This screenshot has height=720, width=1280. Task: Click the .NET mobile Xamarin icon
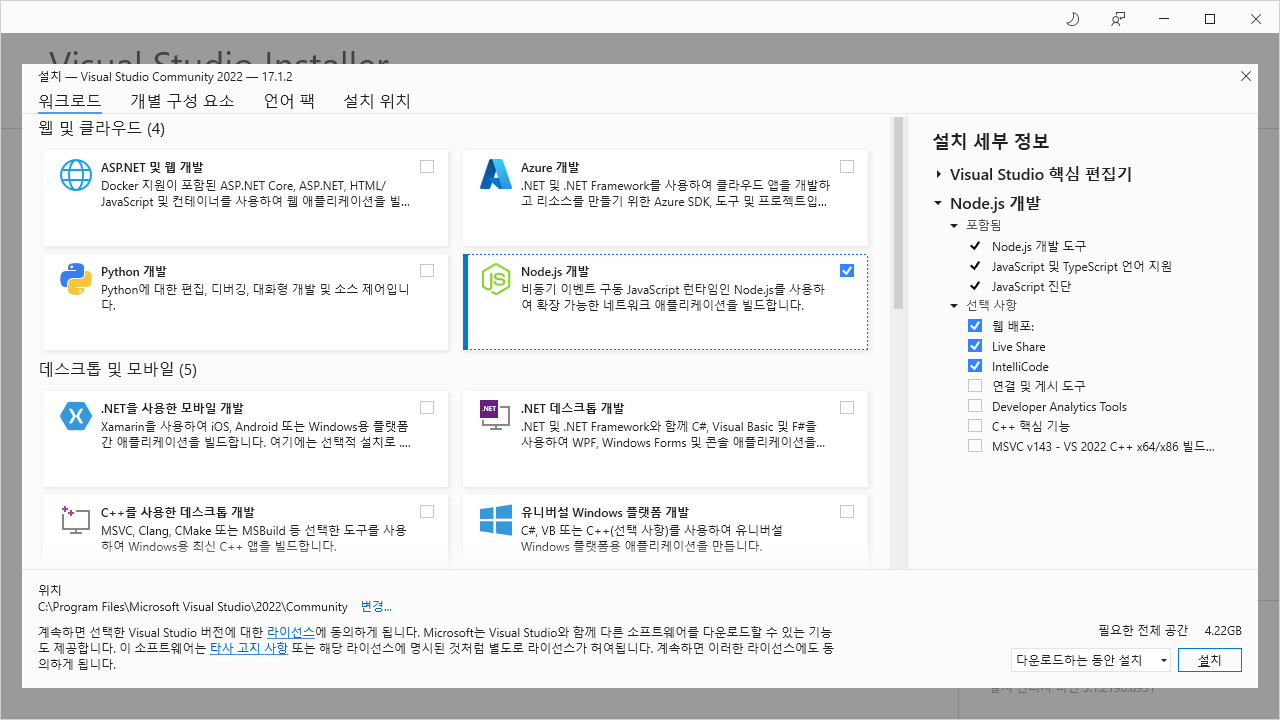(76, 415)
